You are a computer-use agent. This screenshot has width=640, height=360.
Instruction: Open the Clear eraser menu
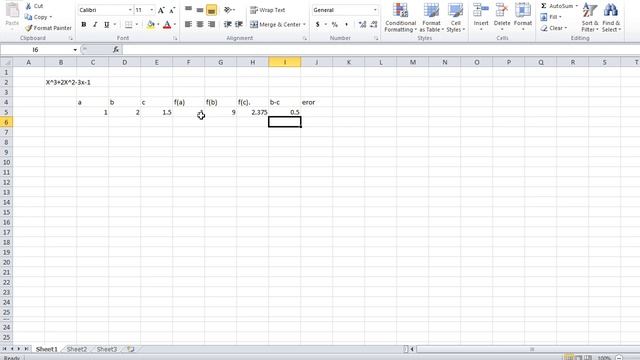(553, 28)
